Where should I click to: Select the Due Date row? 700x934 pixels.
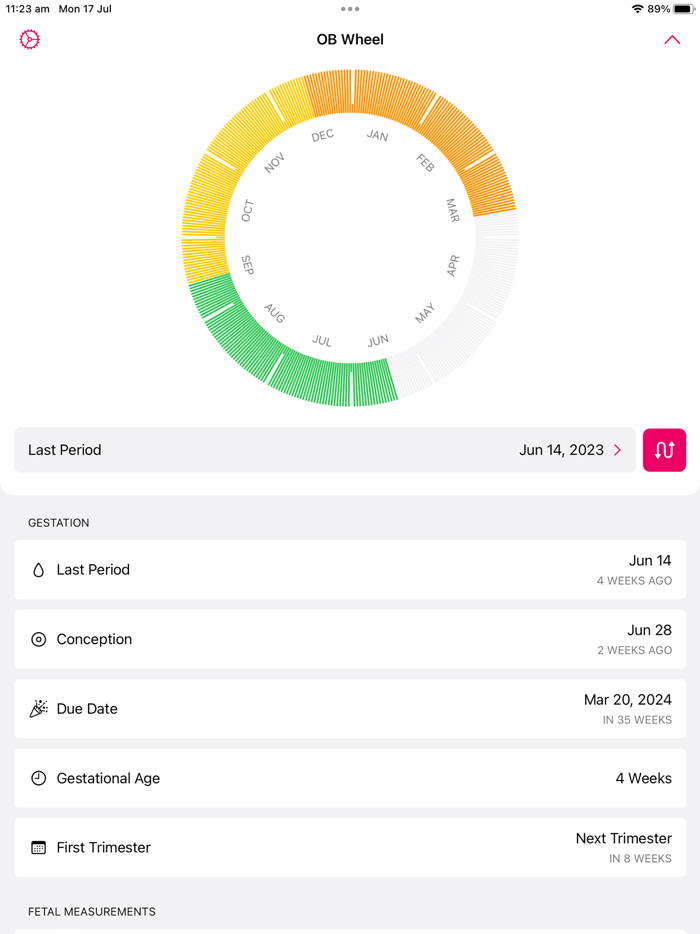coord(350,708)
